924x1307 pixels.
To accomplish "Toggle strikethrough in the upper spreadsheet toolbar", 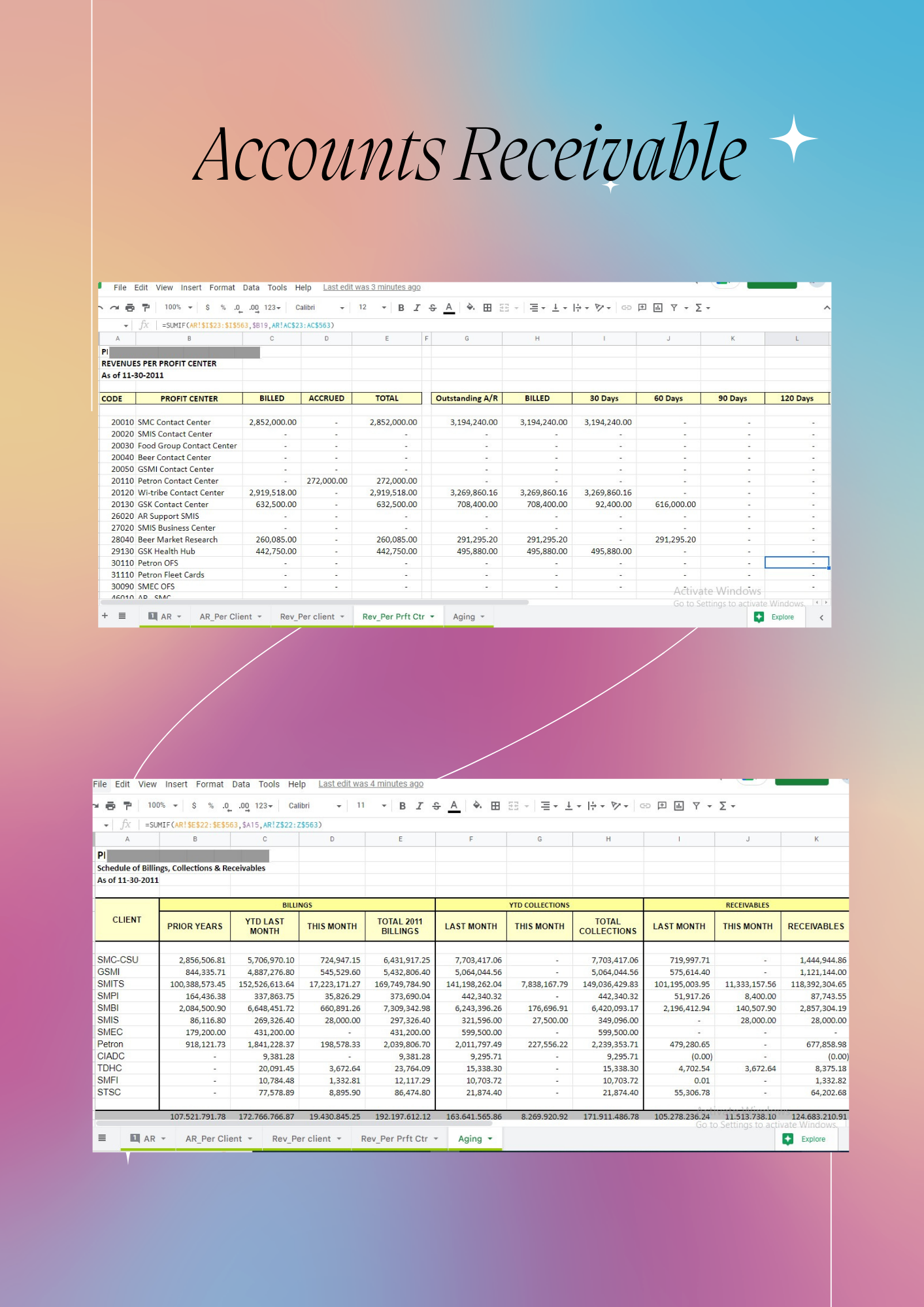I will click(433, 308).
